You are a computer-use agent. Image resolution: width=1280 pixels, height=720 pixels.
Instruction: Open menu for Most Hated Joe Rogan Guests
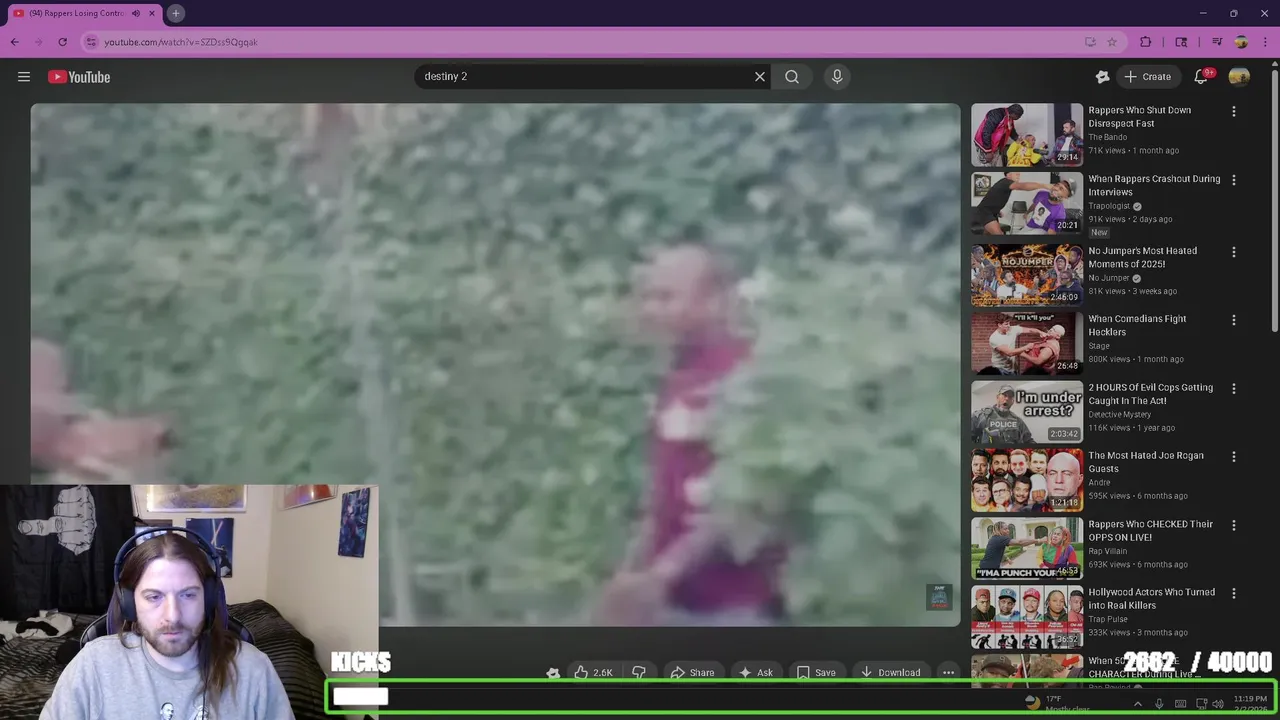[1233, 456]
